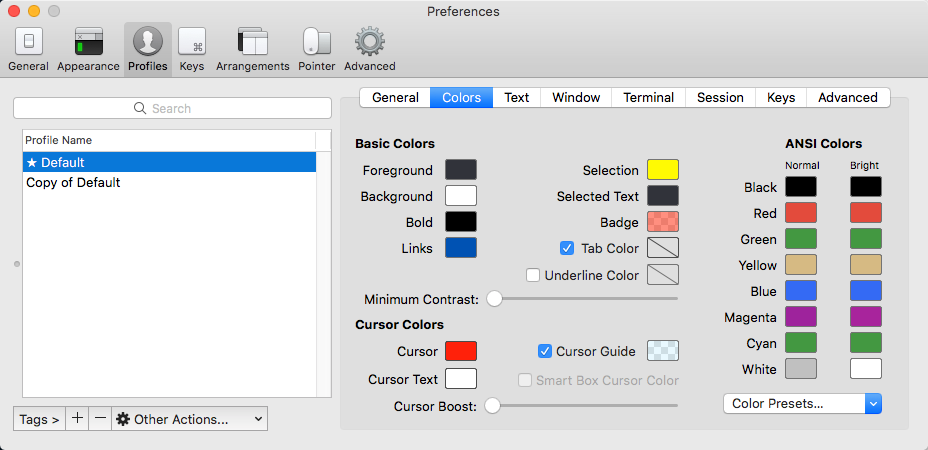Expand the Tags panel button
Image resolution: width=928 pixels, height=450 pixels.
pos(39,419)
